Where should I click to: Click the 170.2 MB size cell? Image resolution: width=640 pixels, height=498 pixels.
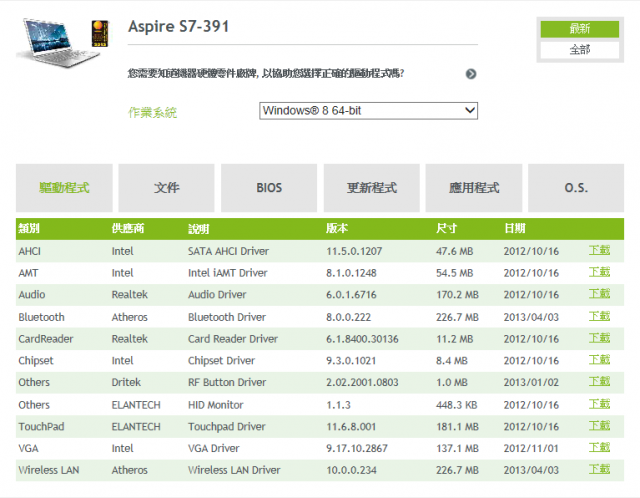457,294
